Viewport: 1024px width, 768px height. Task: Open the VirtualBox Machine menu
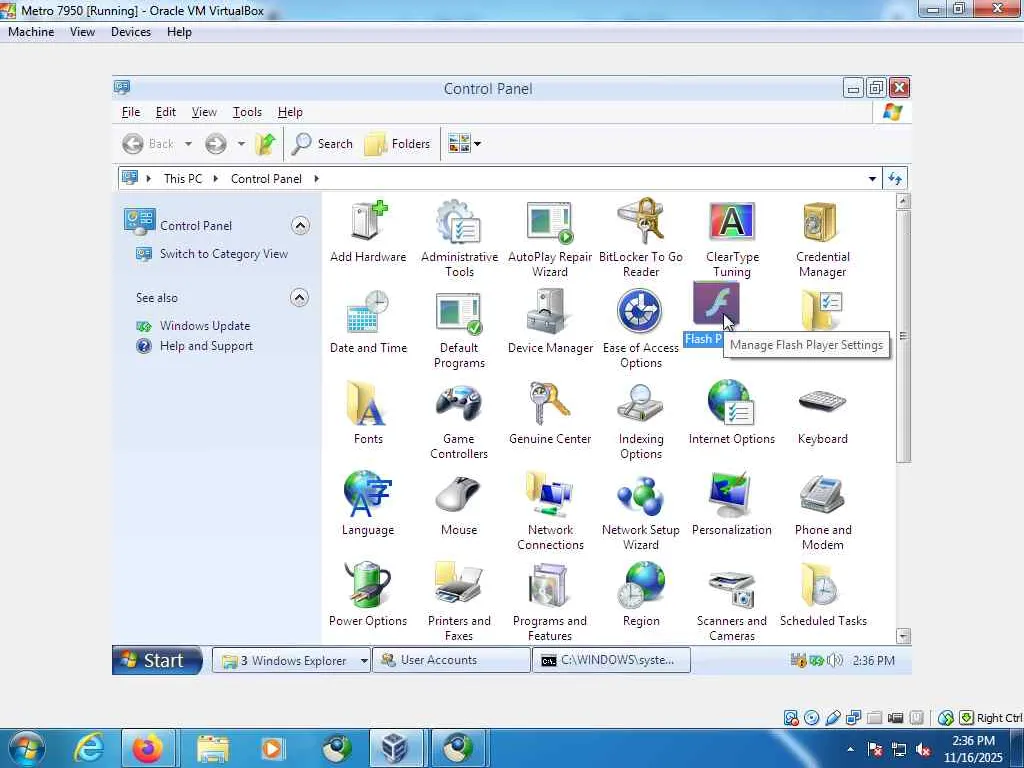(31, 32)
